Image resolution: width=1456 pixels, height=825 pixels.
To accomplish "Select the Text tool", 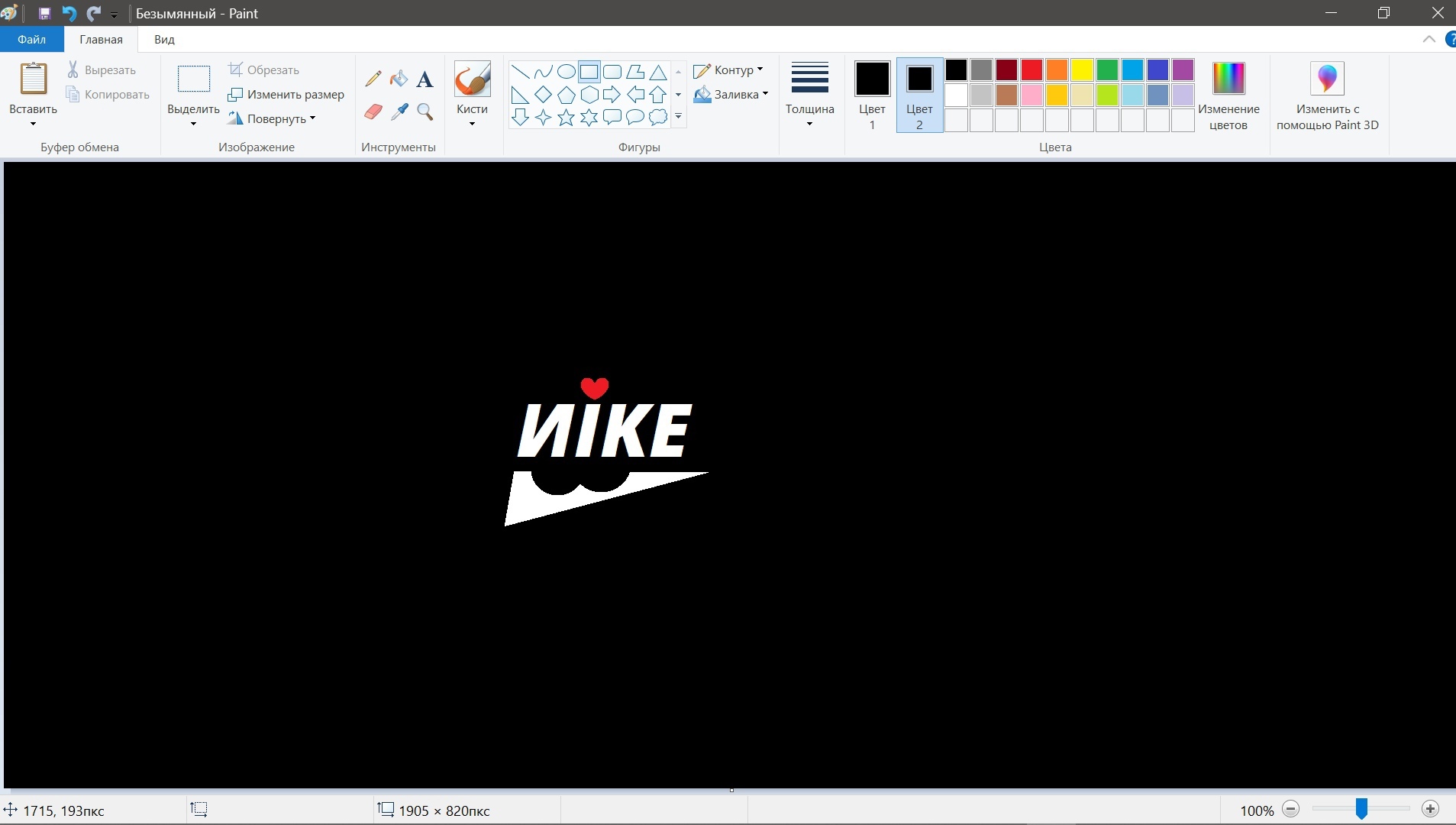I will (x=425, y=79).
